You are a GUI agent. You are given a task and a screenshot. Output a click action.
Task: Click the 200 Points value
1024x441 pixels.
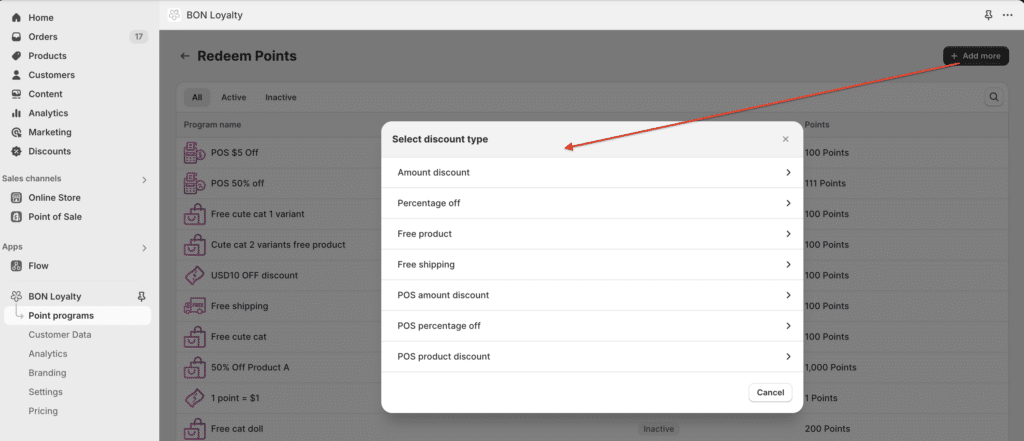(827, 429)
